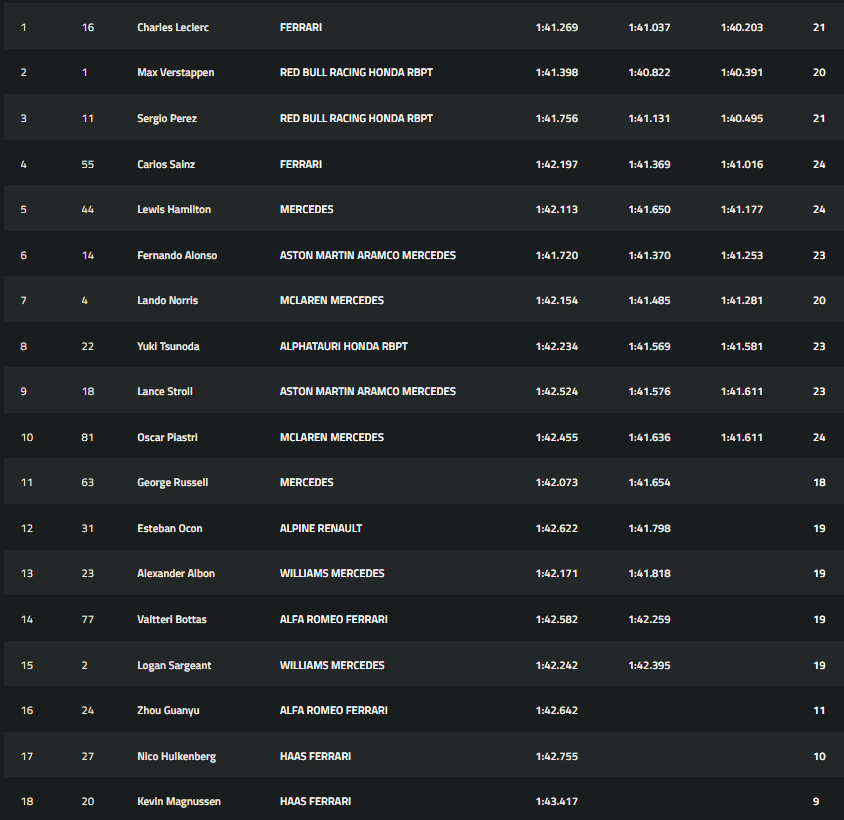Click ALPINE RENAULT team name

pyautogui.click(x=321, y=528)
